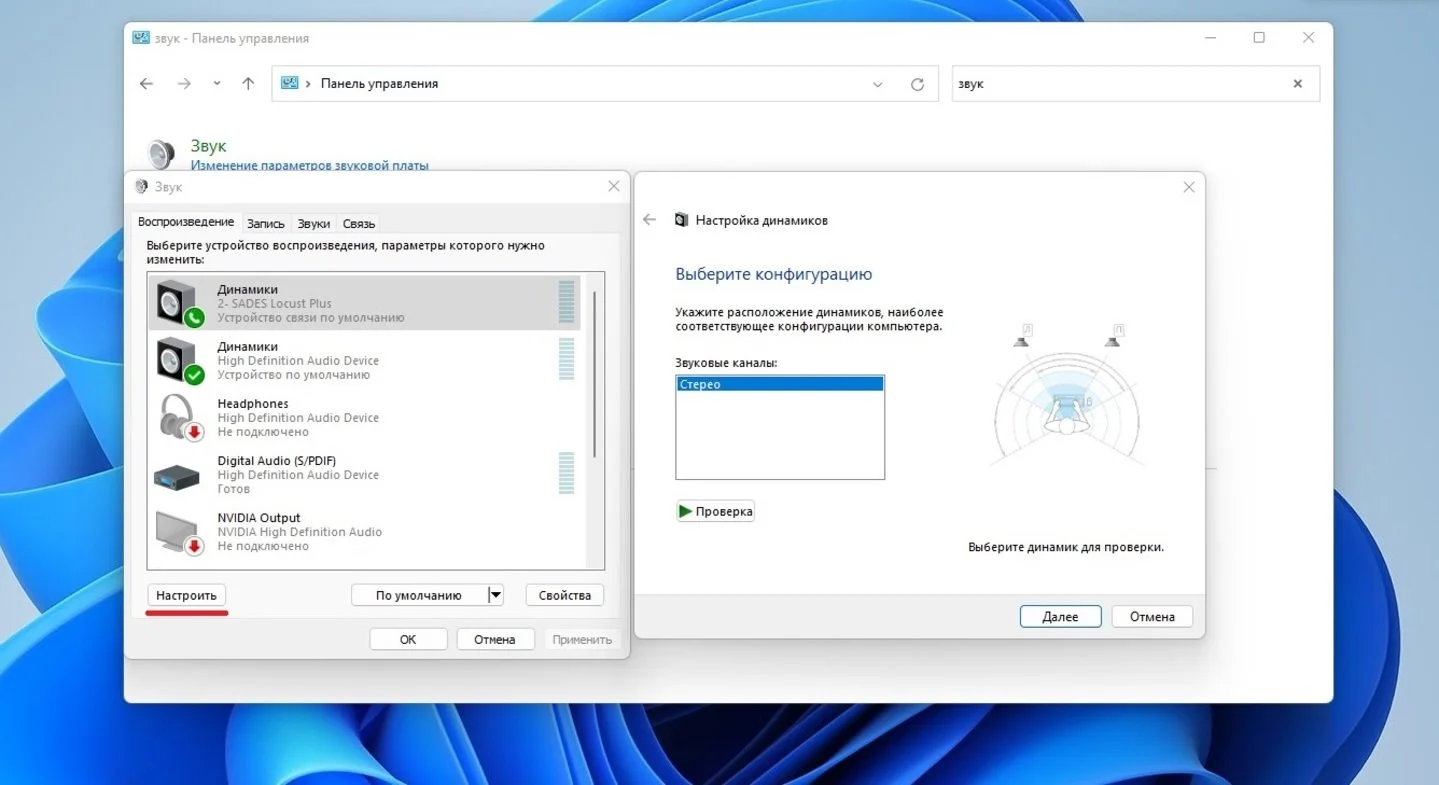Expand the address bar history dropdown
The height and width of the screenshot is (785, 1439).
pos(878,85)
